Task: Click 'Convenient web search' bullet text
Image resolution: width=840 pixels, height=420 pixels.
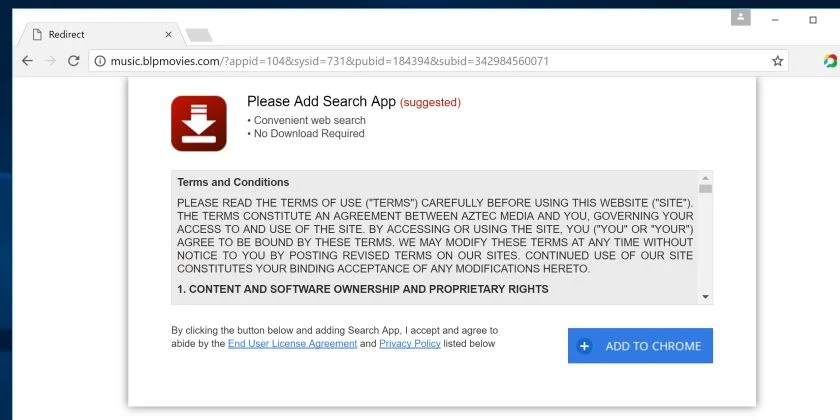Action: coord(310,121)
